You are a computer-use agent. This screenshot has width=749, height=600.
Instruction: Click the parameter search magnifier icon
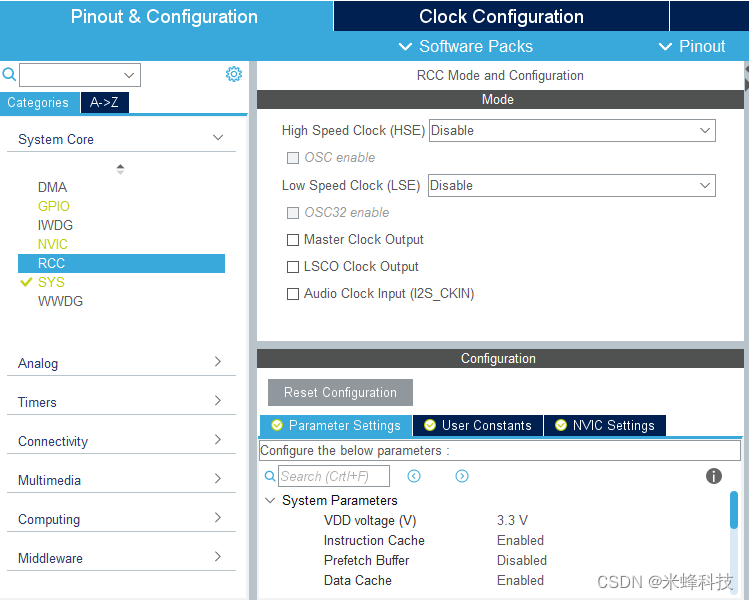pyautogui.click(x=270, y=476)
